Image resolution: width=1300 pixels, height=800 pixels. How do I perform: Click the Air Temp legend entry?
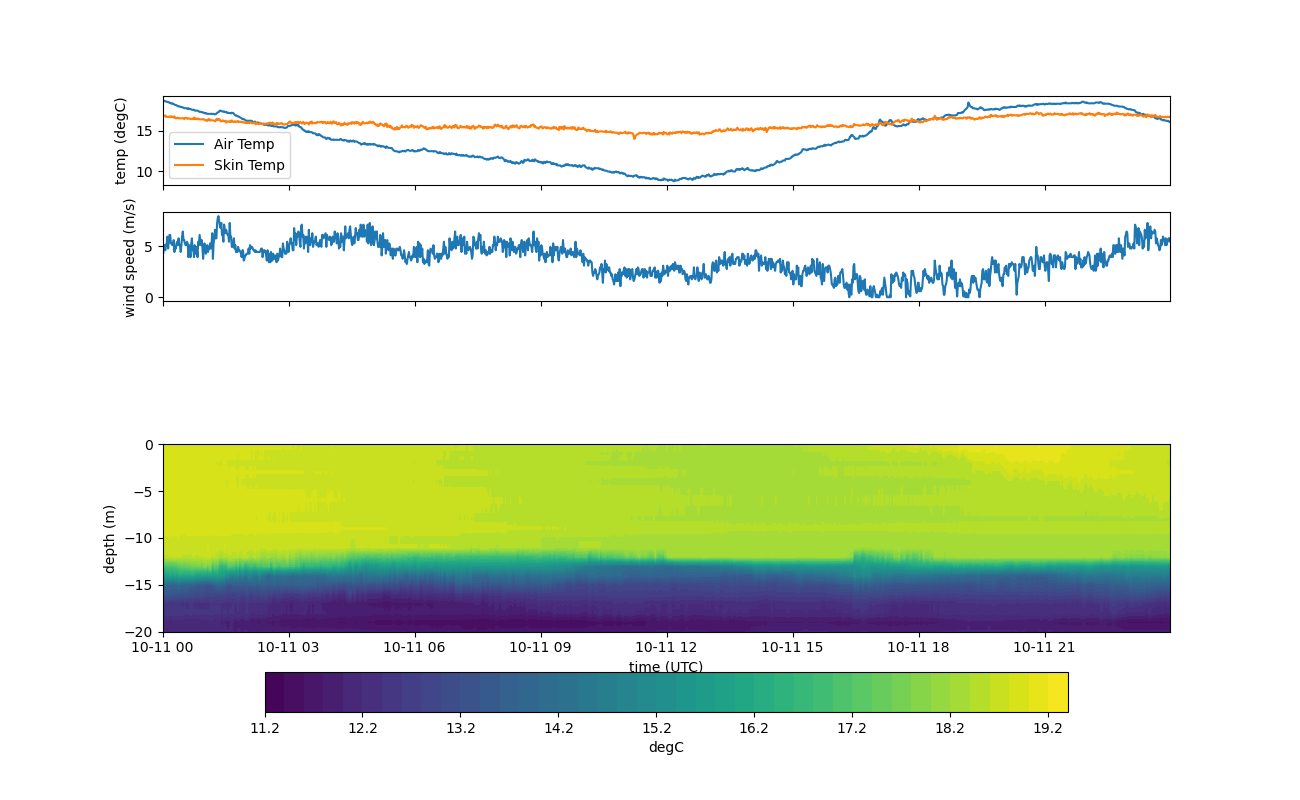tap(243, 144)
